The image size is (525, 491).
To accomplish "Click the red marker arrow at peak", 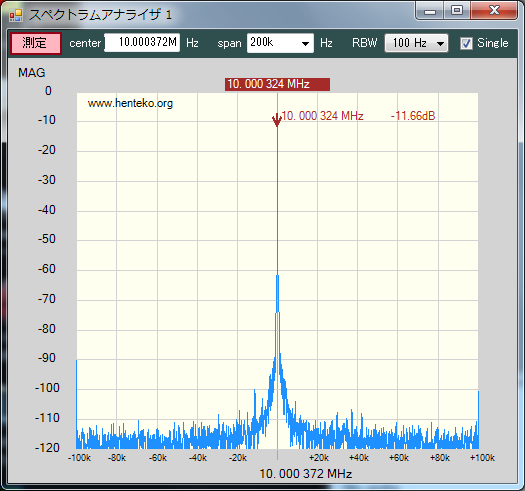I will [x=277, y=120].
